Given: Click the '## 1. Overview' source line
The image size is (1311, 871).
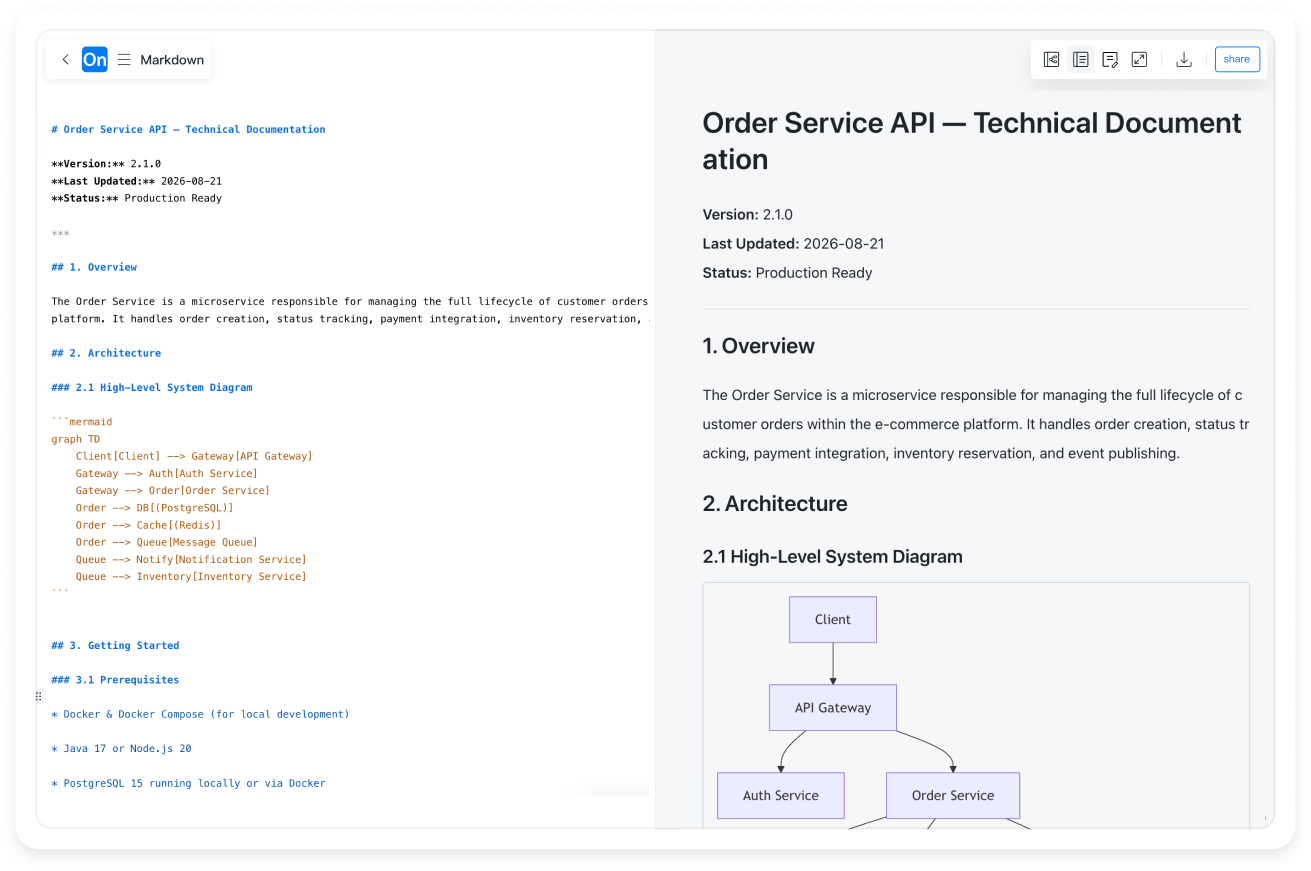Looking at the screenshot, I should click(x=94, y=267).
